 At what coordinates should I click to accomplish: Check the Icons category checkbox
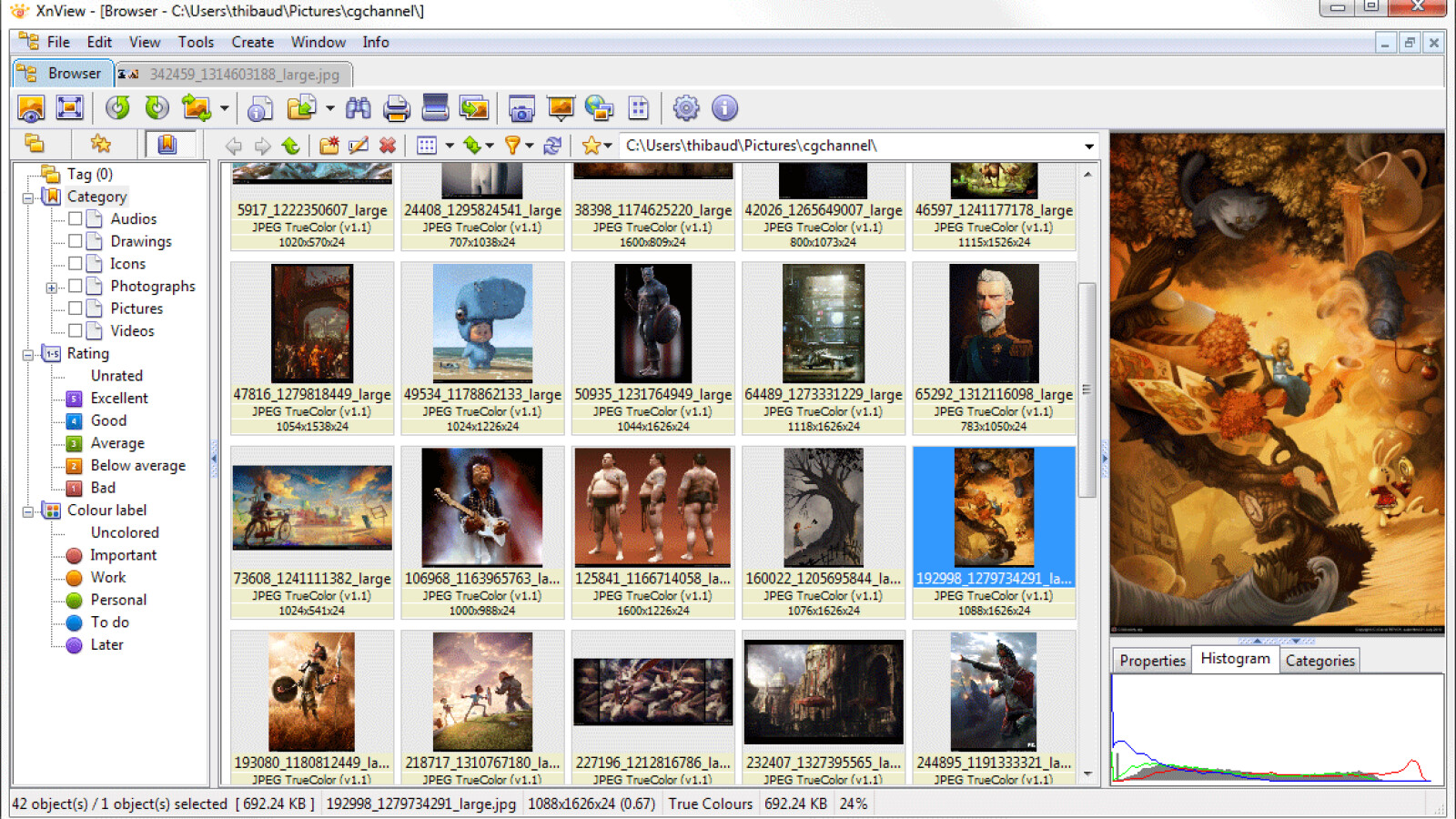pyautogui.click(x=76, y=263)
